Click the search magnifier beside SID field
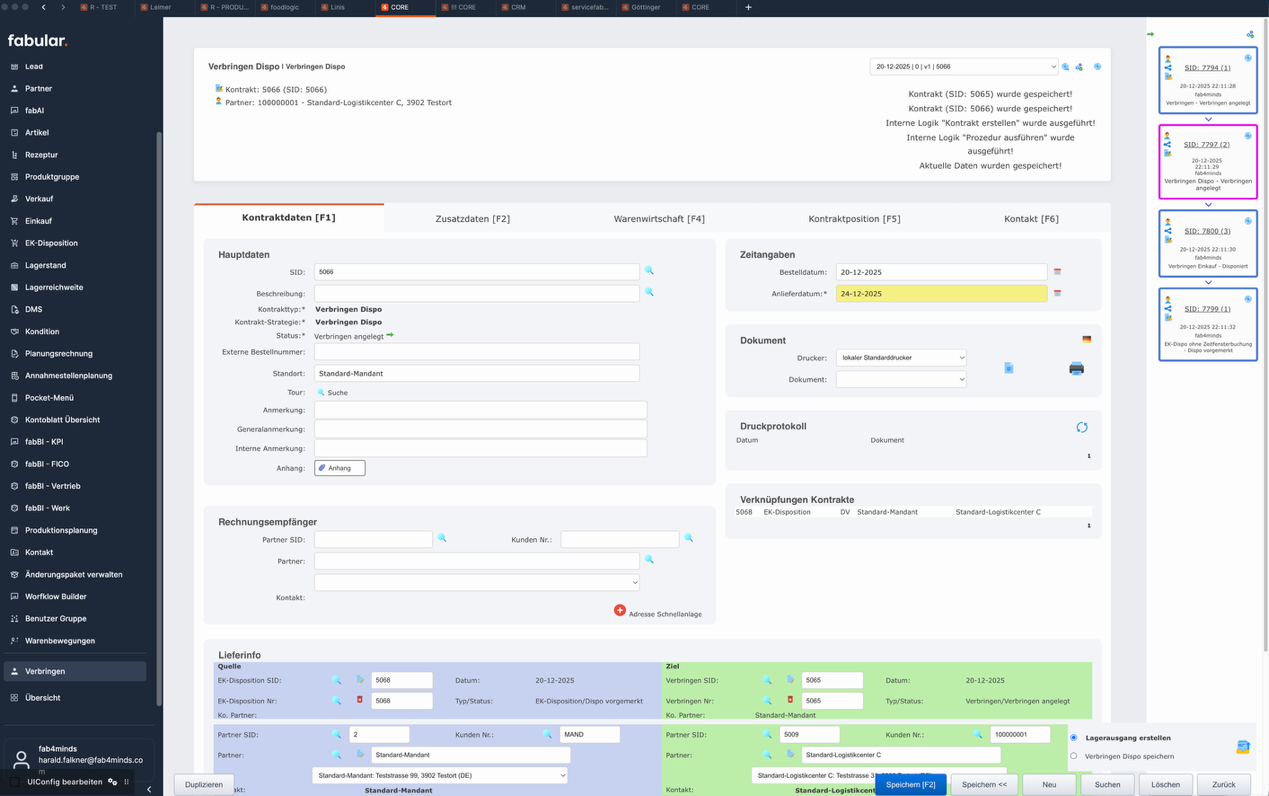 point(649,271)
